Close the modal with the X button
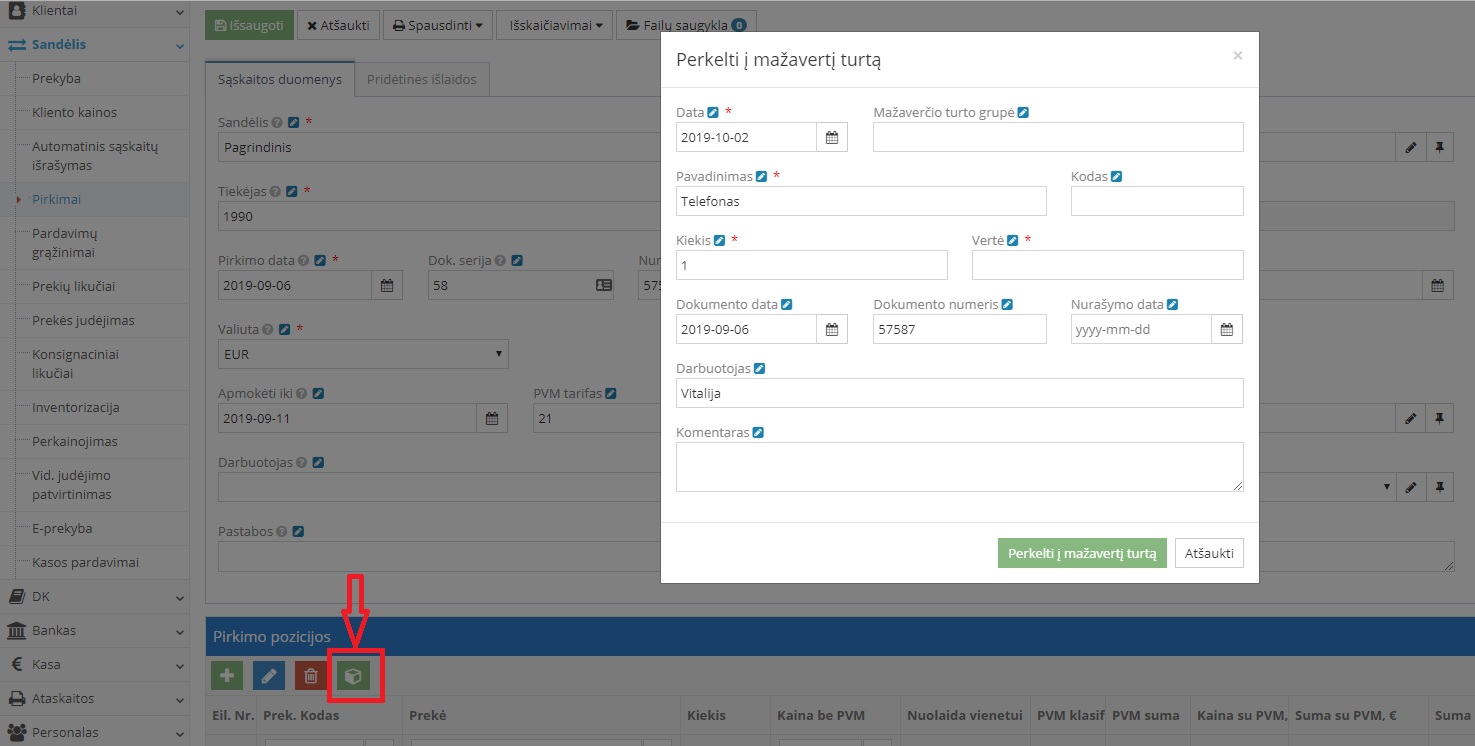This screenshot has width=1475, height=746. [1237, 56]
